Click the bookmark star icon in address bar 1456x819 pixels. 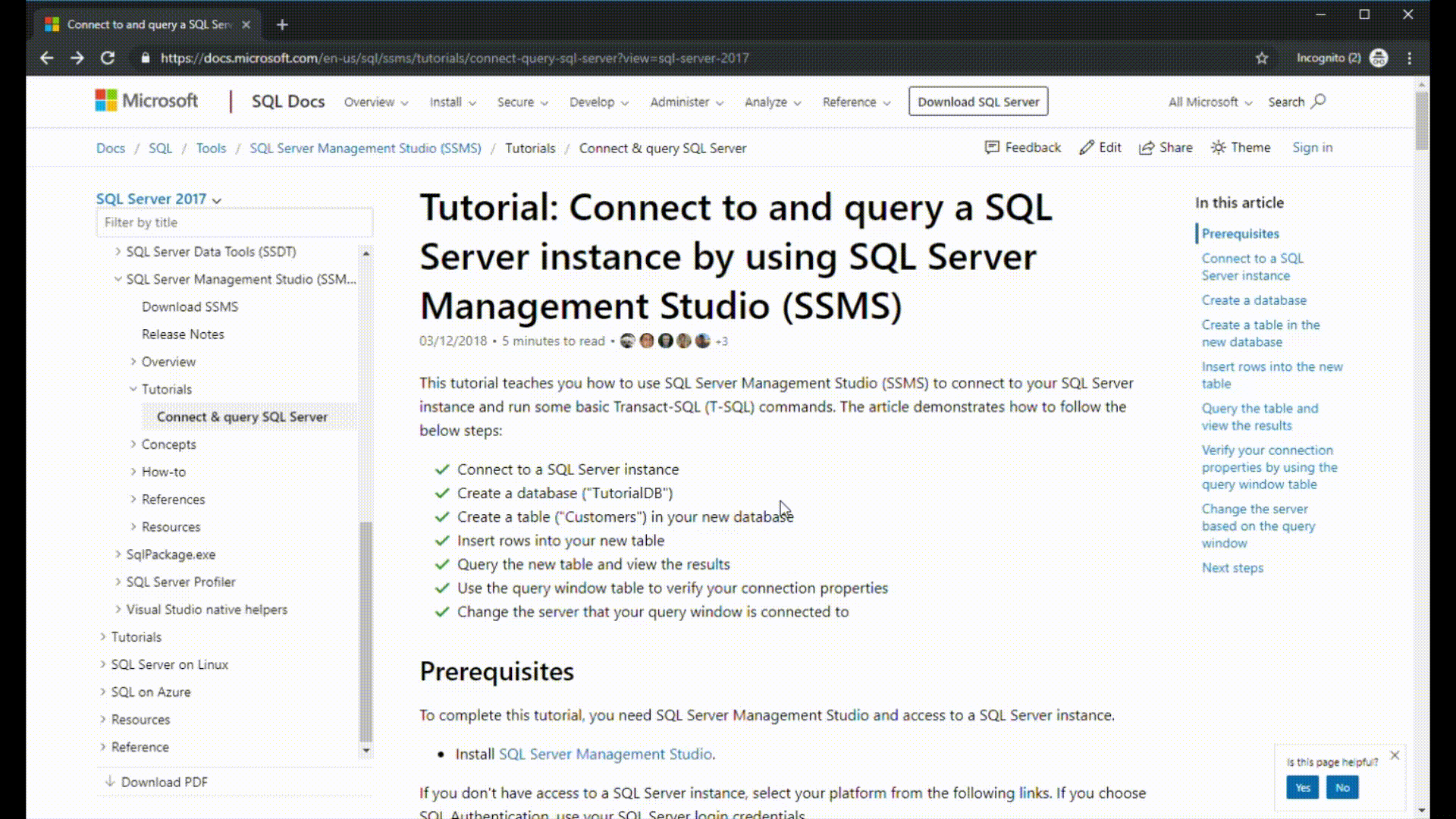coord(1262,58)
